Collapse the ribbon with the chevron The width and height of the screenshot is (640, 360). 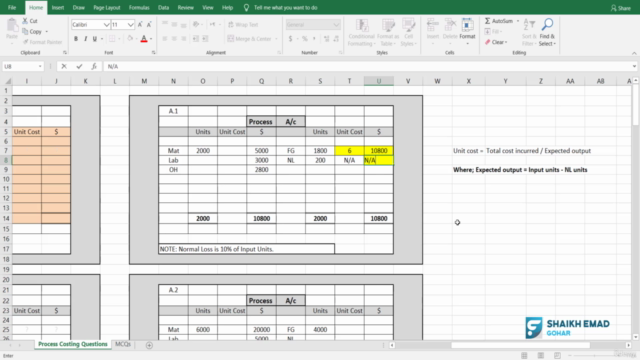point(634,53)
